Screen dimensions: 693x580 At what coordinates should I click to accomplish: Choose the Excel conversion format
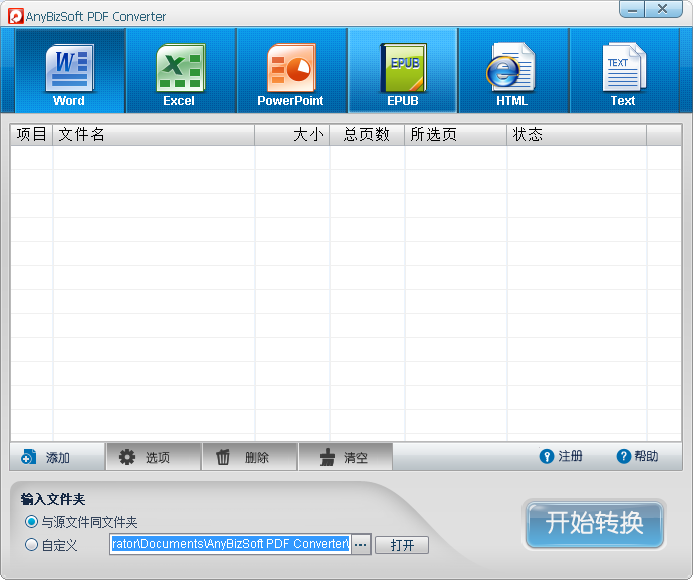(x=180, y=71)
